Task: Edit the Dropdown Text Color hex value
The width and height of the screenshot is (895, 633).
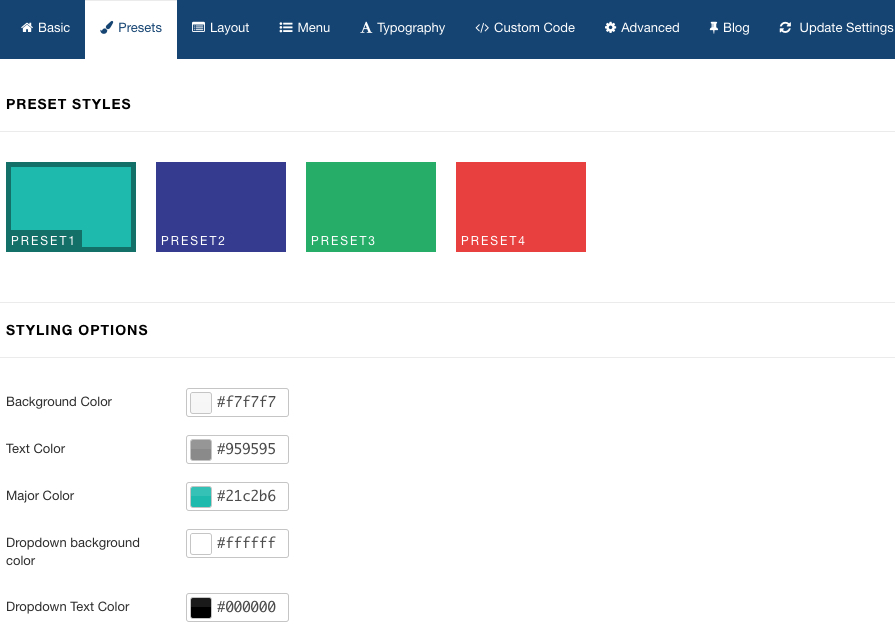Action: [248, 607]
